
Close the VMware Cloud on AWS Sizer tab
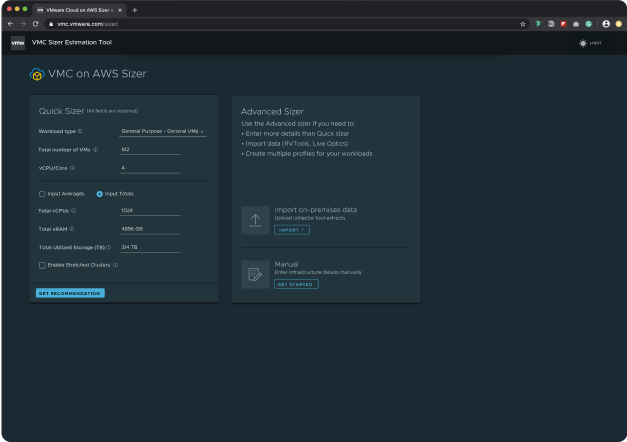coord(120,10)
